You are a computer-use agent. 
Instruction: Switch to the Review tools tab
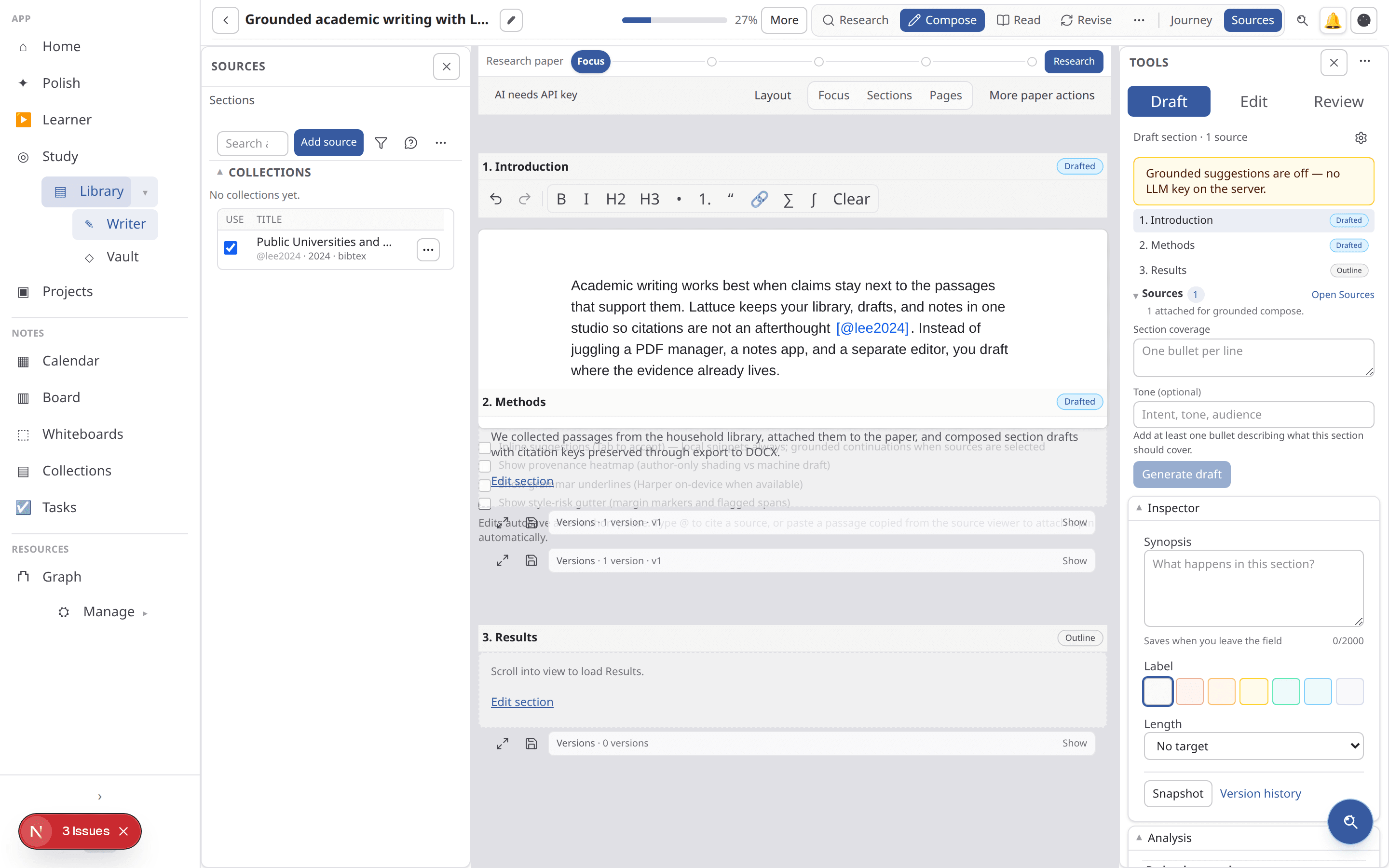(1338, 102)
